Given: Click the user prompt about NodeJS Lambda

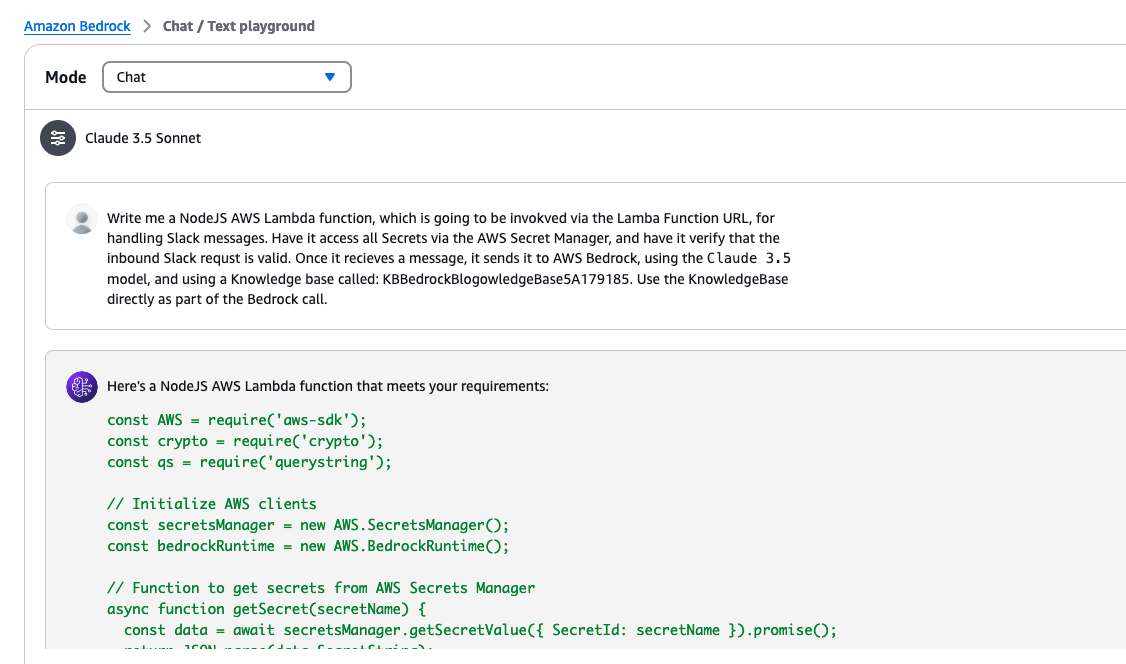Looking at the screenshot, I should (449, 258).
